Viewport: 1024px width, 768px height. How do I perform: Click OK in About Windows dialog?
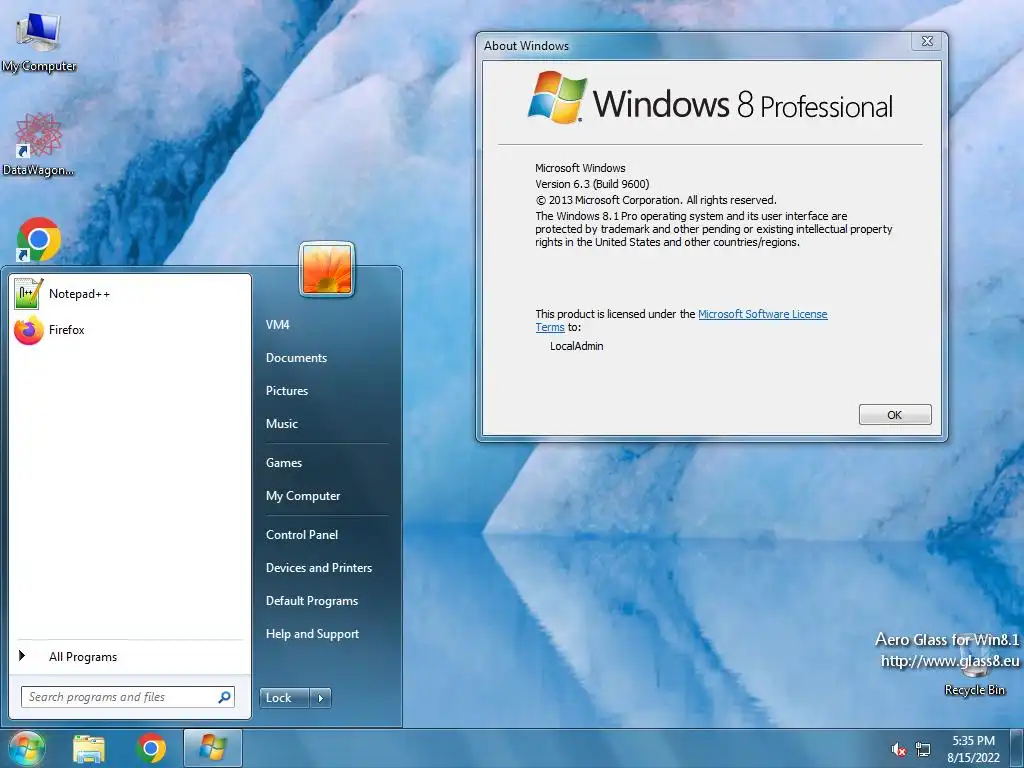(895, 415)
